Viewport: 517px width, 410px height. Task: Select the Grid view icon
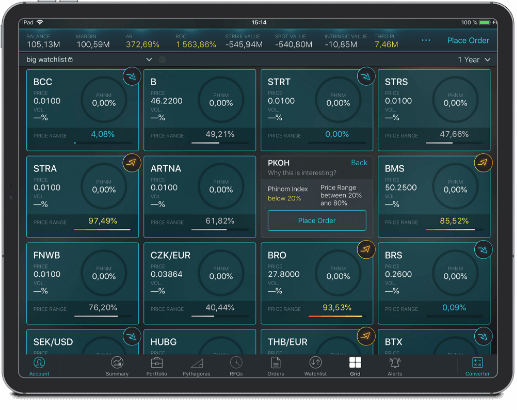coord(355,363)
